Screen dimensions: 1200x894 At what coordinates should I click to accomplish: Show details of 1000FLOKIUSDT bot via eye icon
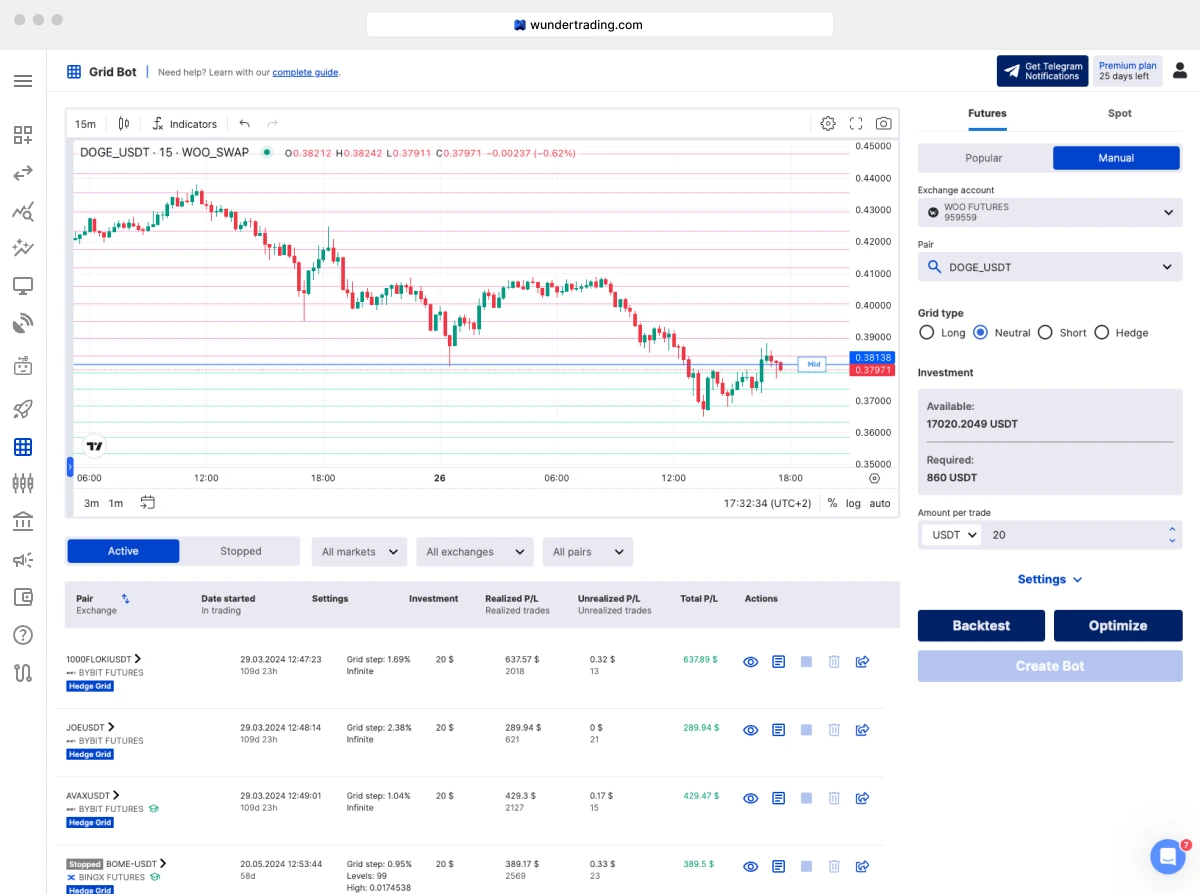750,661
